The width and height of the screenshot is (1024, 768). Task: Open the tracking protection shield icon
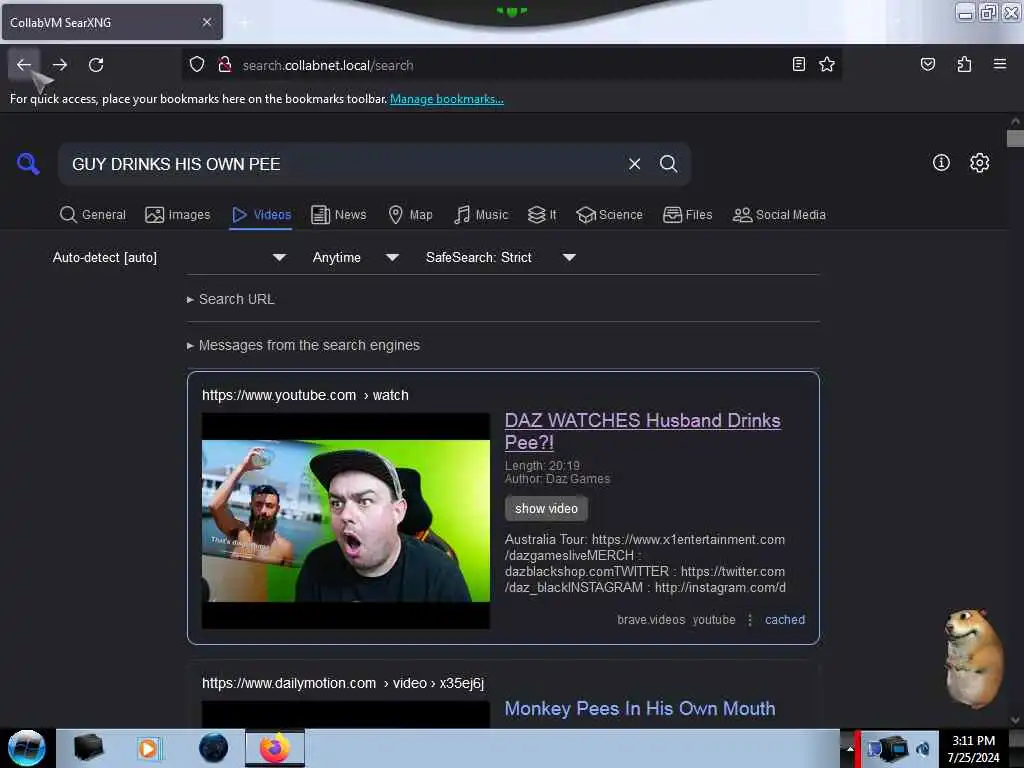coord(197,65)
